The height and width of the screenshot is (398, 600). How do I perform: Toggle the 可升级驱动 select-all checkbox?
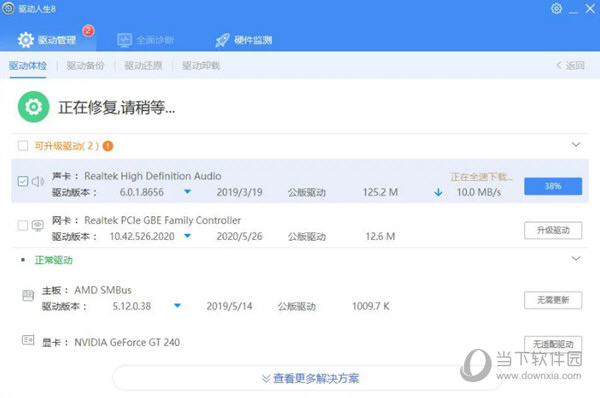click(23, 146)
